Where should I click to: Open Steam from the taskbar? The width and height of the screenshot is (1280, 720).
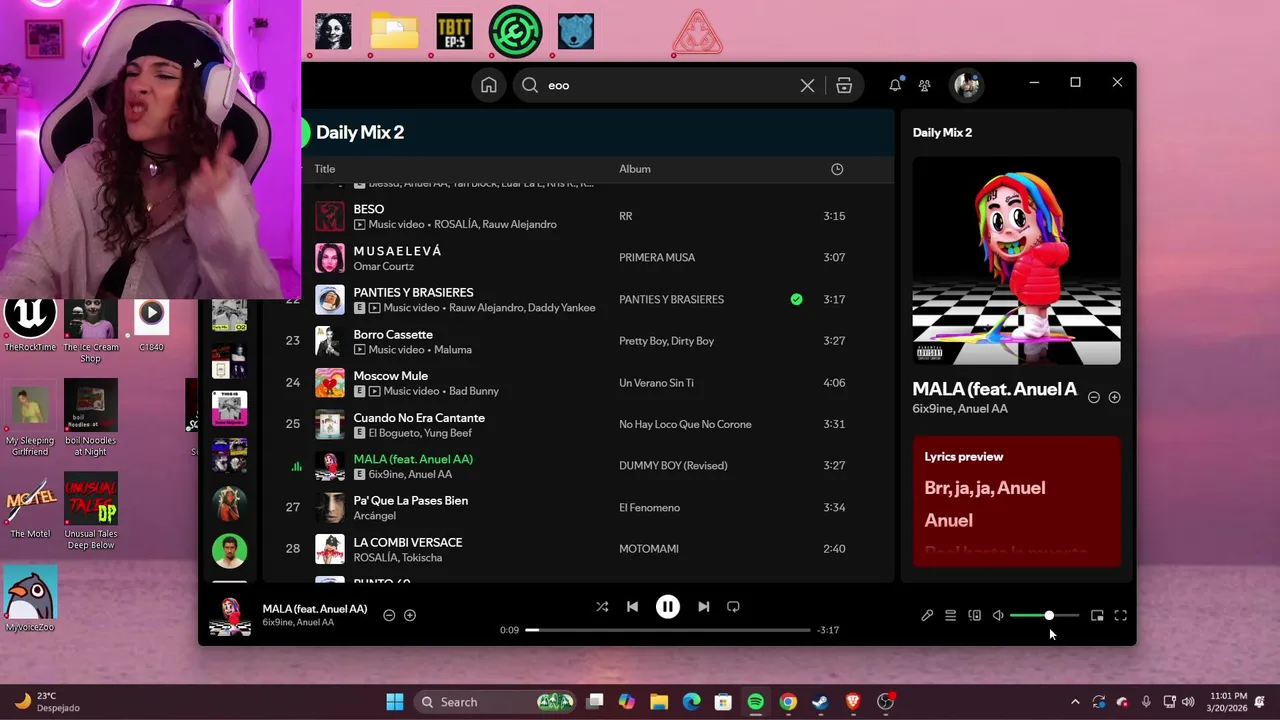(x=820, y=702)
